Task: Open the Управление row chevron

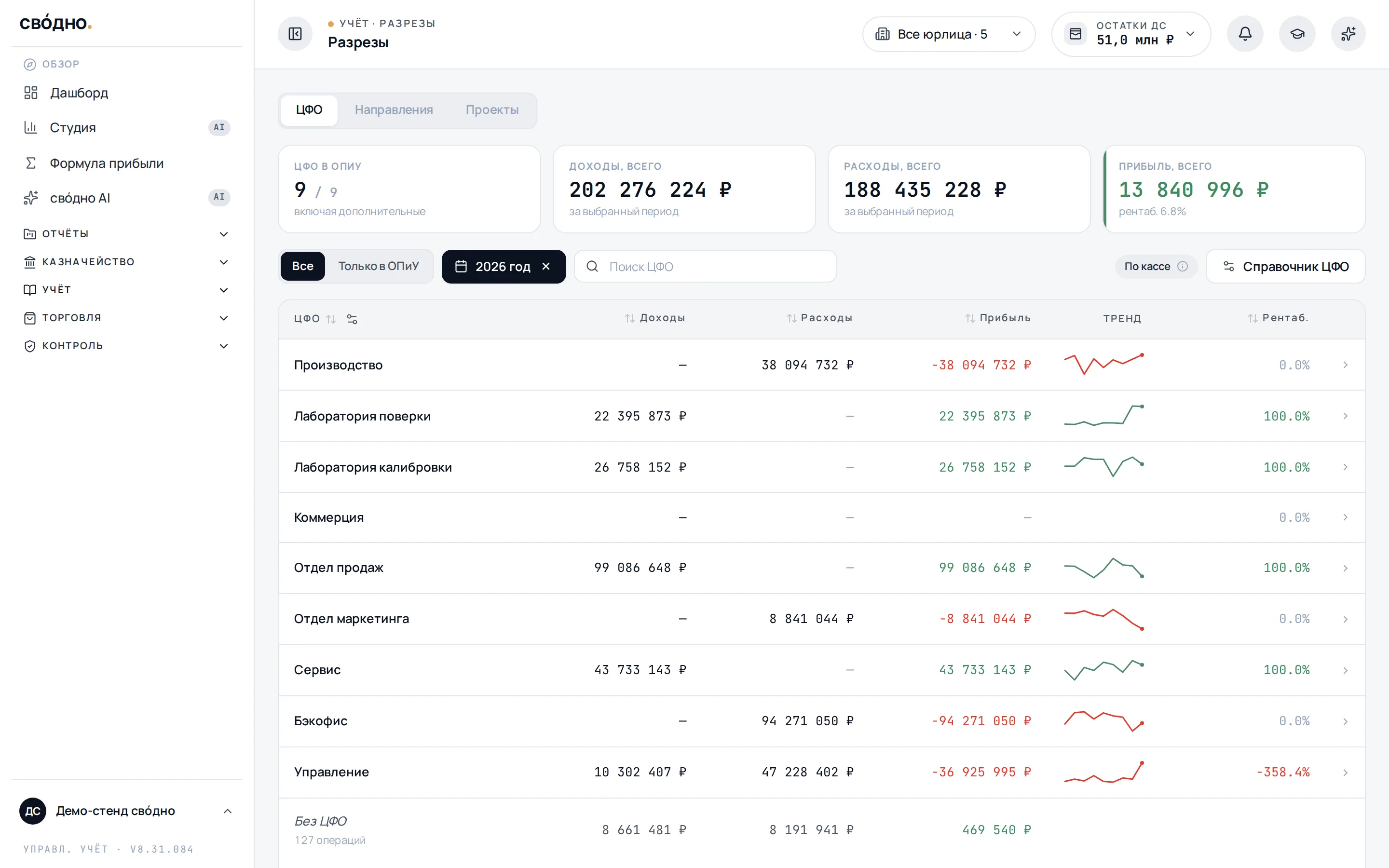Action: click(1346, 773)
